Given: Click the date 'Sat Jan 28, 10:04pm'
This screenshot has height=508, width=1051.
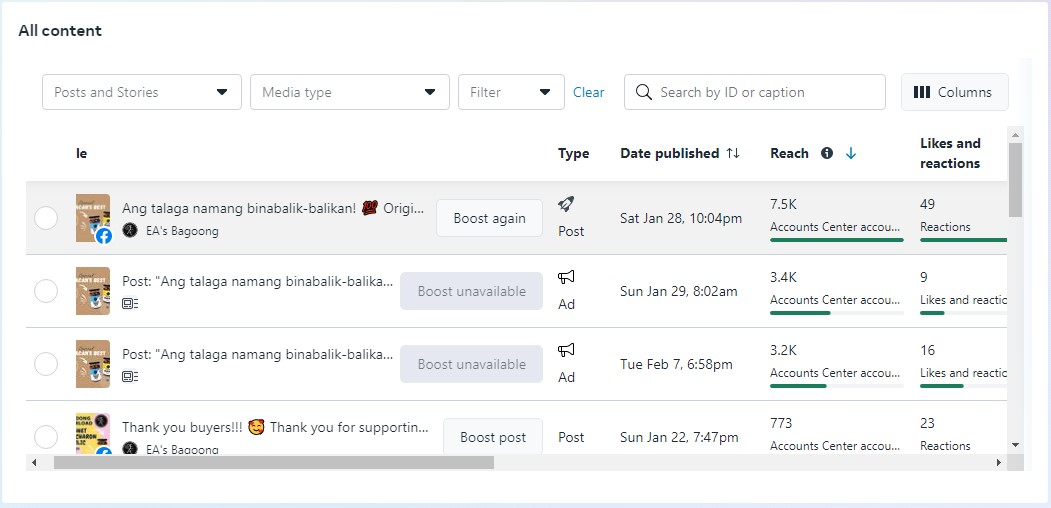Looking at the screenshot, I should point(681,218).
